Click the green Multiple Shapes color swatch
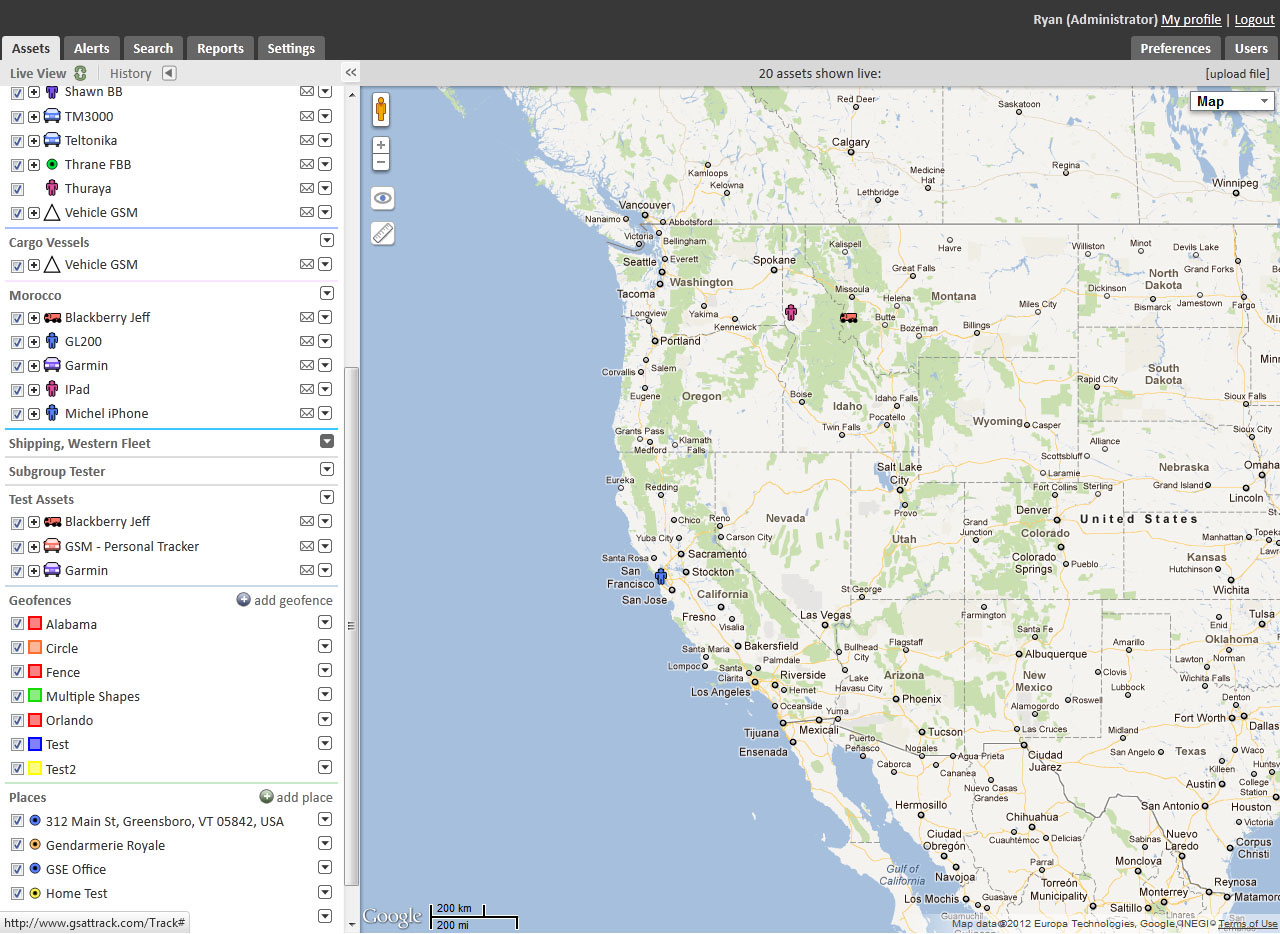Viewport: 1280px width, 934px height. tap(35, 696)
